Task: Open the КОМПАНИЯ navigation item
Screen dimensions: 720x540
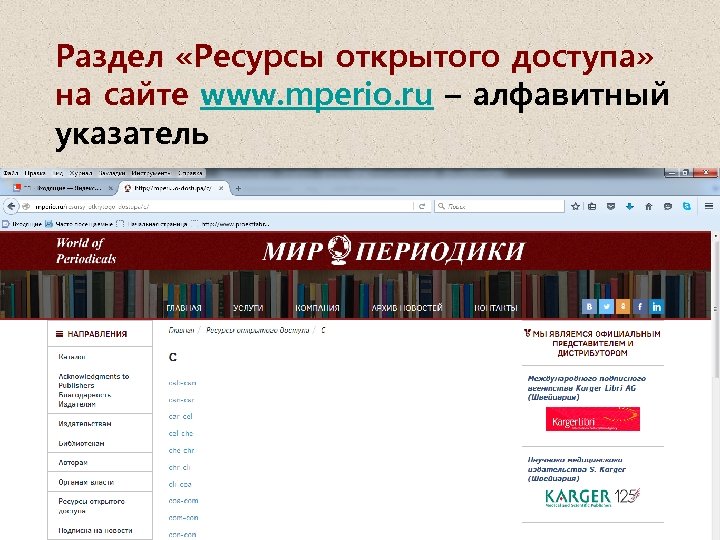Action: [x=317, y=308]
